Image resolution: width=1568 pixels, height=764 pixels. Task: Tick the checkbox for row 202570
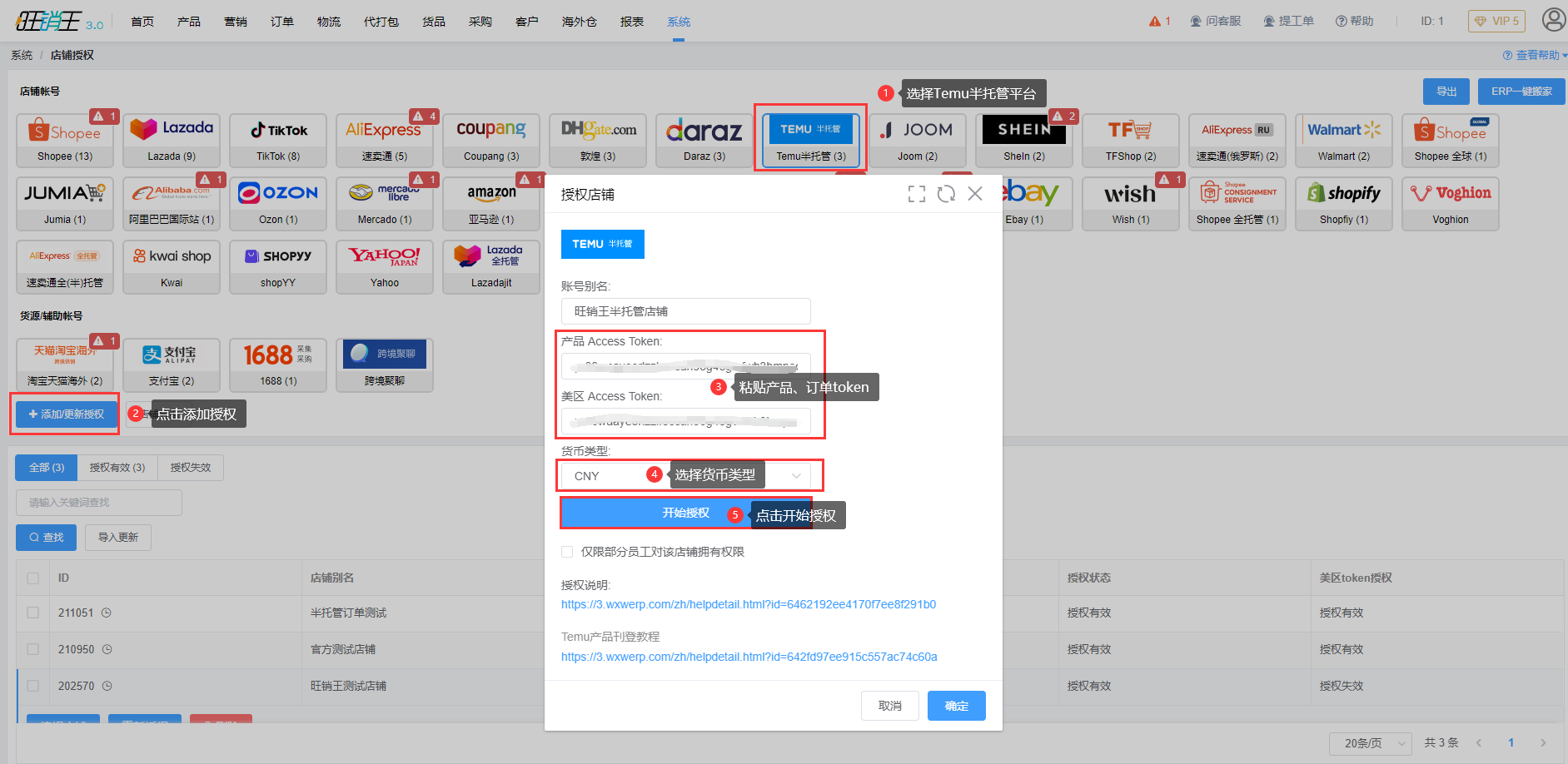[x=33, y=686]
